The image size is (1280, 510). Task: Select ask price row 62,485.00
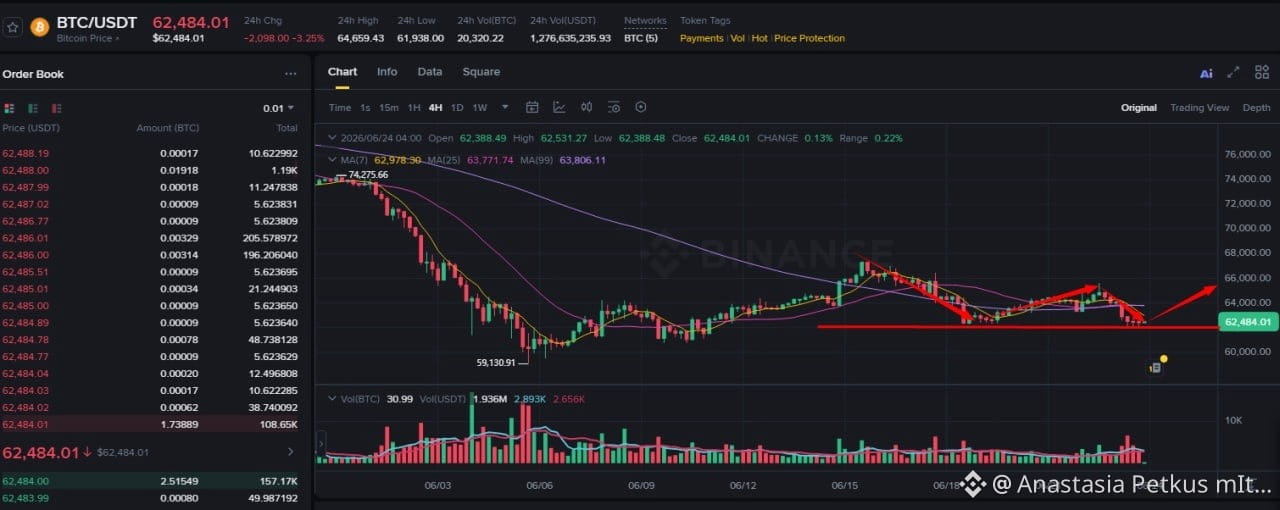(x=150, y=306)
